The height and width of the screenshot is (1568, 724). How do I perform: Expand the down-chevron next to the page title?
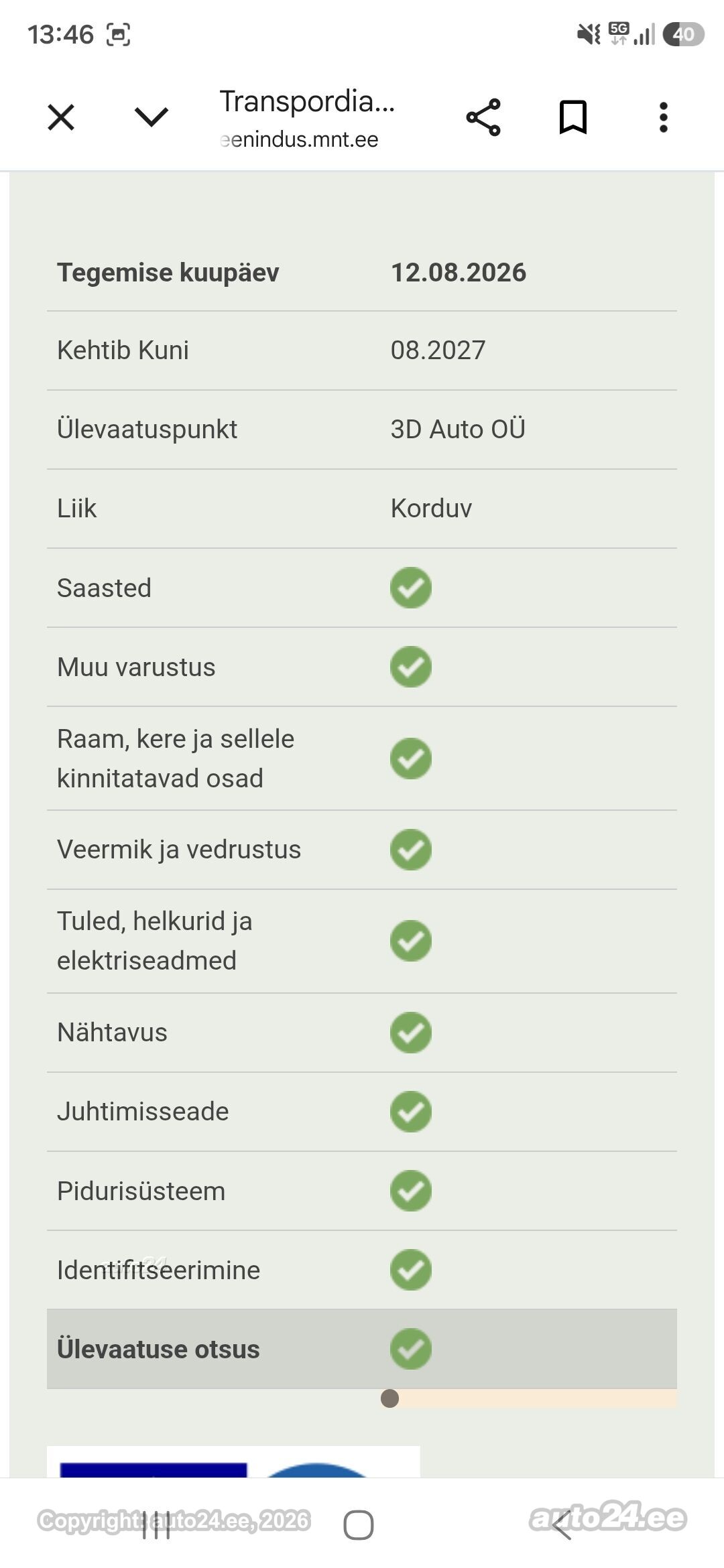click(152, 117)
